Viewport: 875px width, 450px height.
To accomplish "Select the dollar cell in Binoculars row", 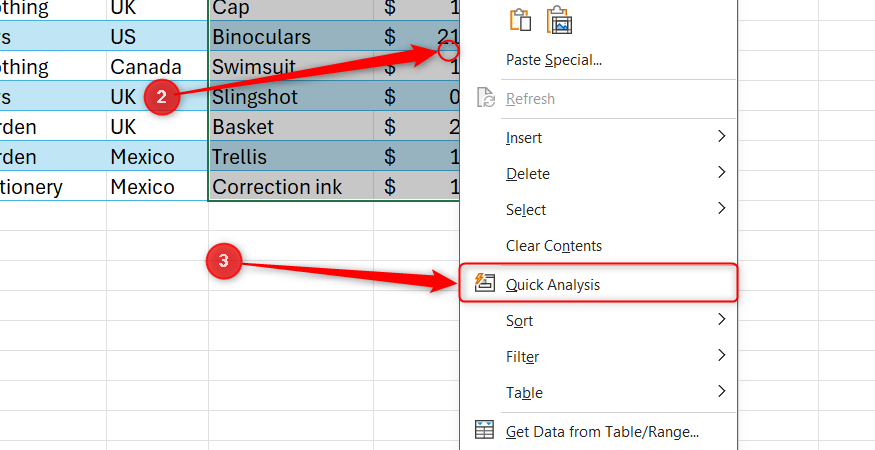I will pyautogui.click(x=416, y=36).
